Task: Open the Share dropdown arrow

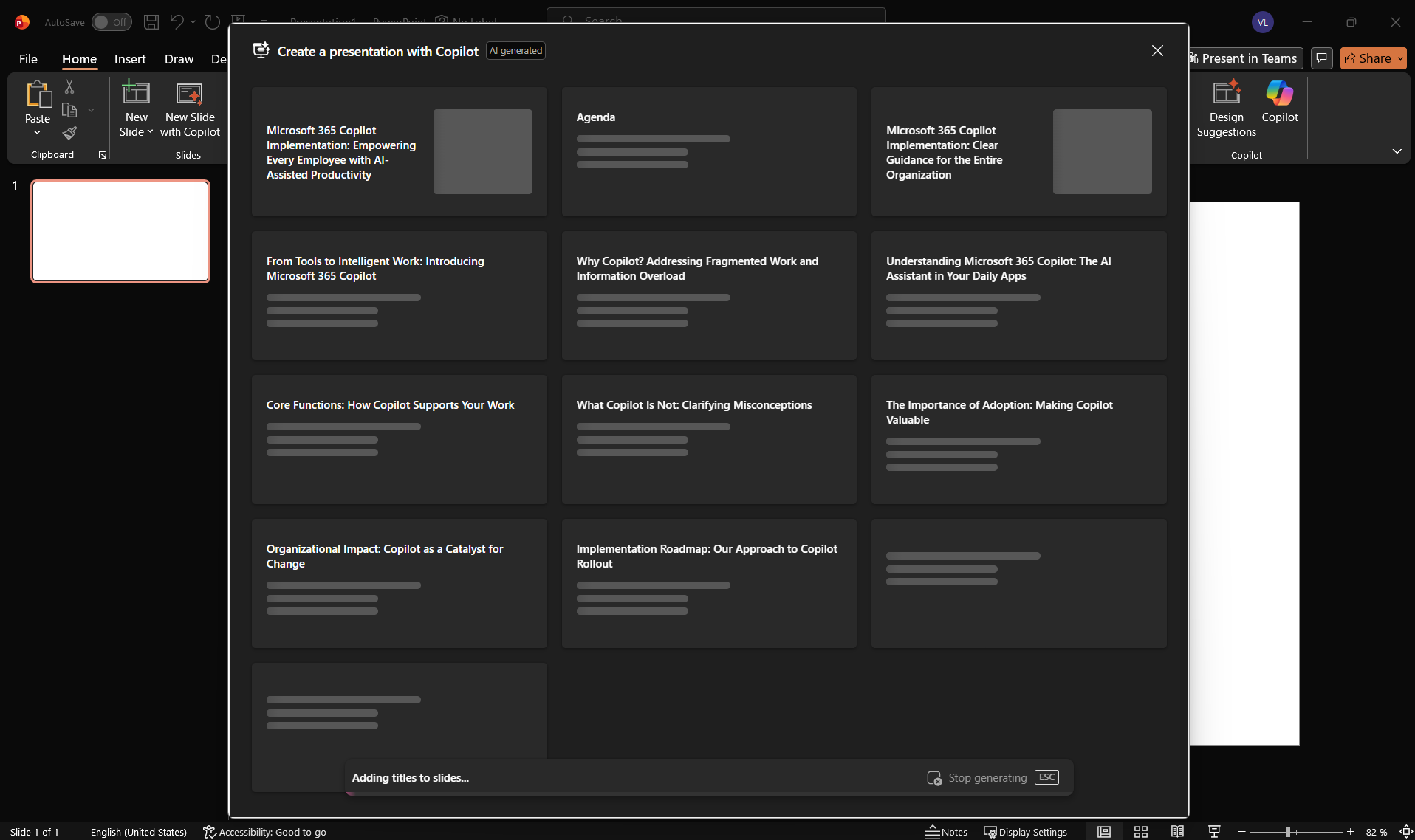Action: [1400, 58]
